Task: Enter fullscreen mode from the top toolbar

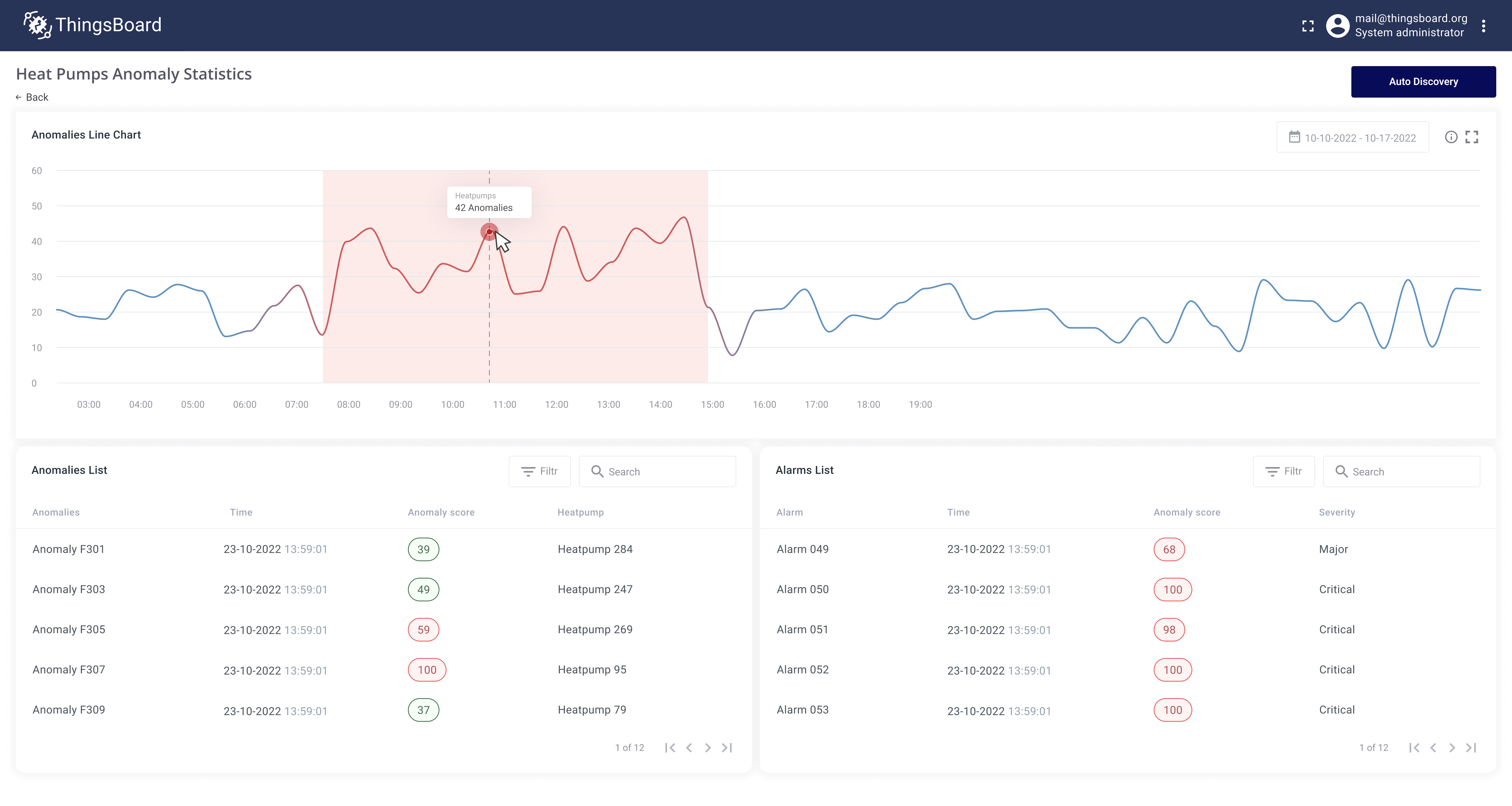Action: point(1308,25)
